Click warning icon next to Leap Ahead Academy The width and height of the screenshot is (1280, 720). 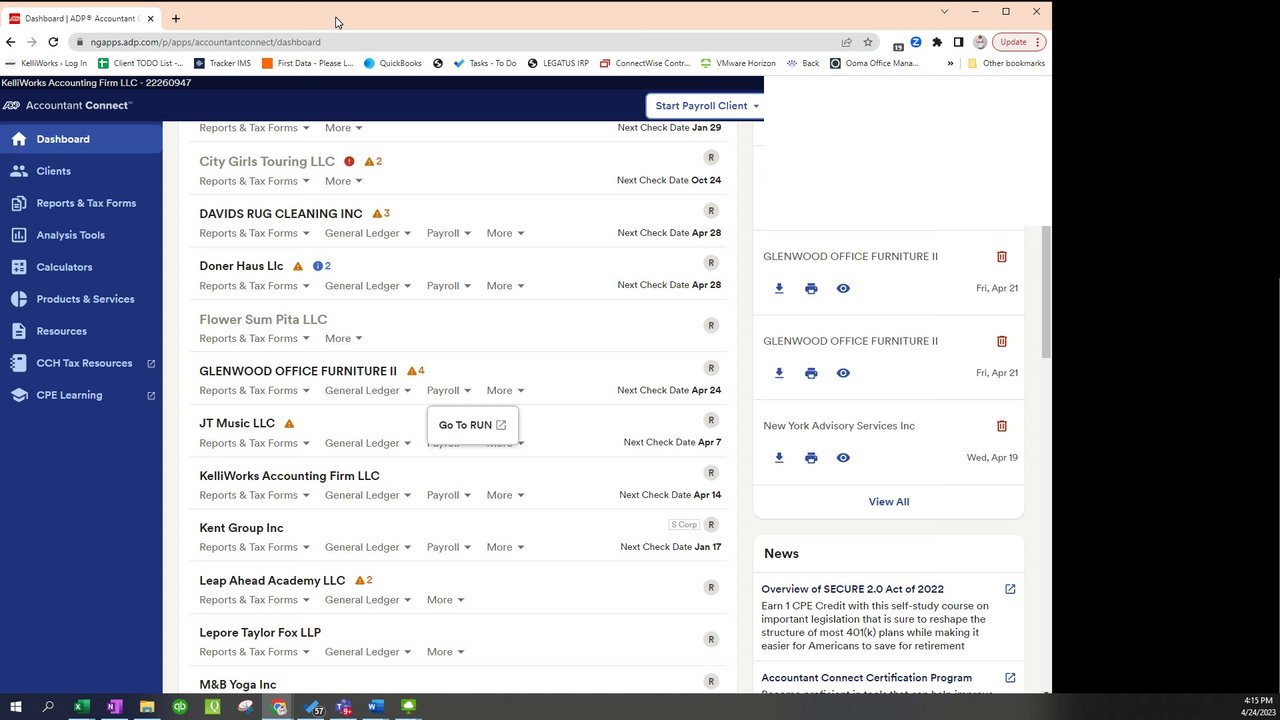360,580
